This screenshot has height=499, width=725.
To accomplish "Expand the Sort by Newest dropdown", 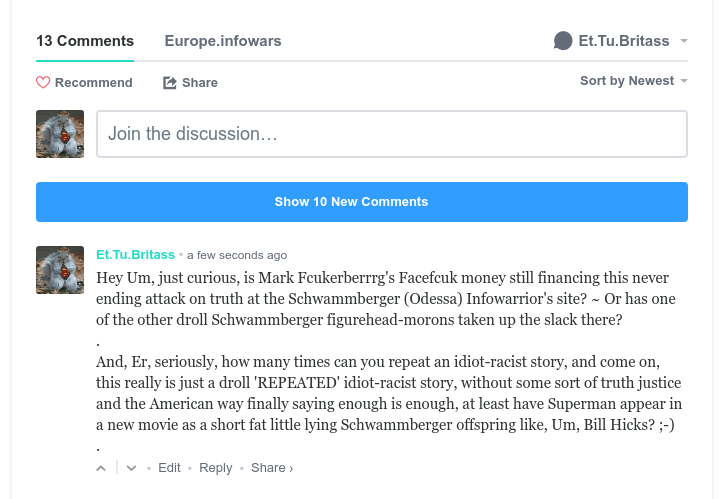I will coord(633,81).
